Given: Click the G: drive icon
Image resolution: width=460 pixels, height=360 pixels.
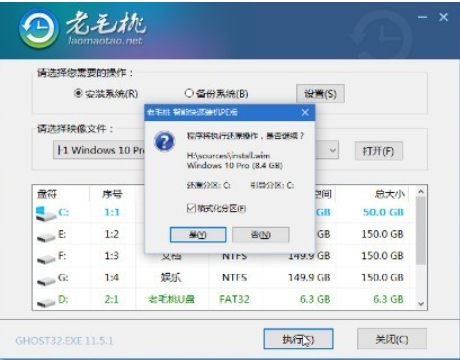Looking at the screenshot, I should [46, 281].
